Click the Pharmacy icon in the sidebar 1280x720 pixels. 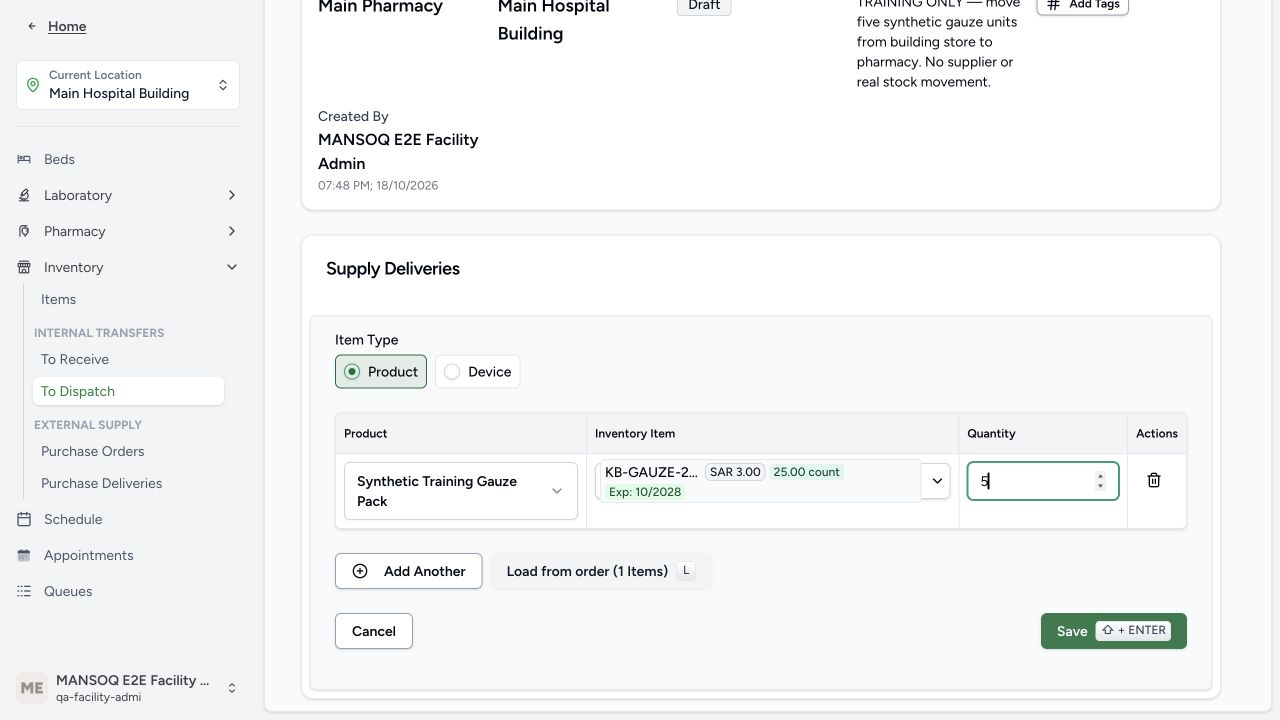tap(24, 231)
